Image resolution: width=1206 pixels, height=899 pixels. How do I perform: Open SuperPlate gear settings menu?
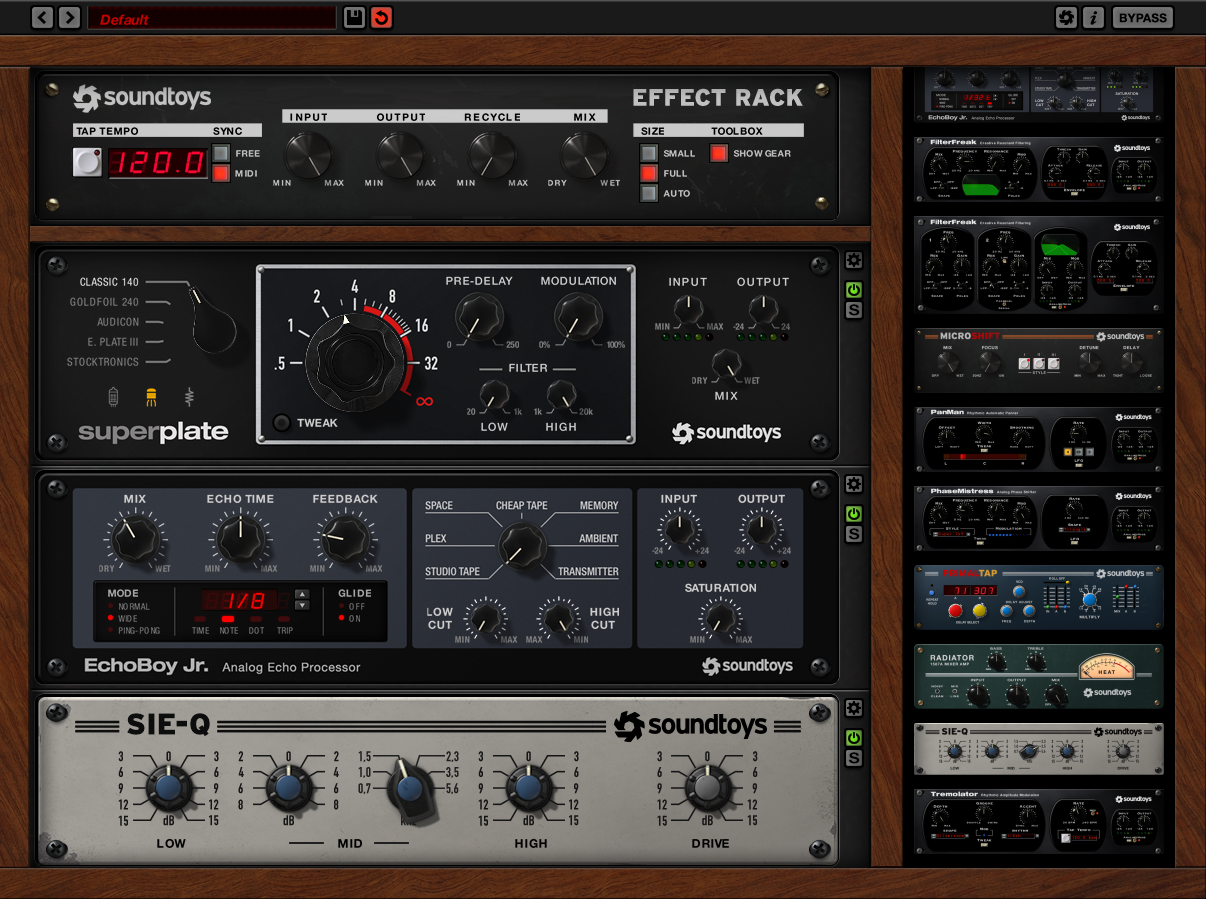coord(853,261)
